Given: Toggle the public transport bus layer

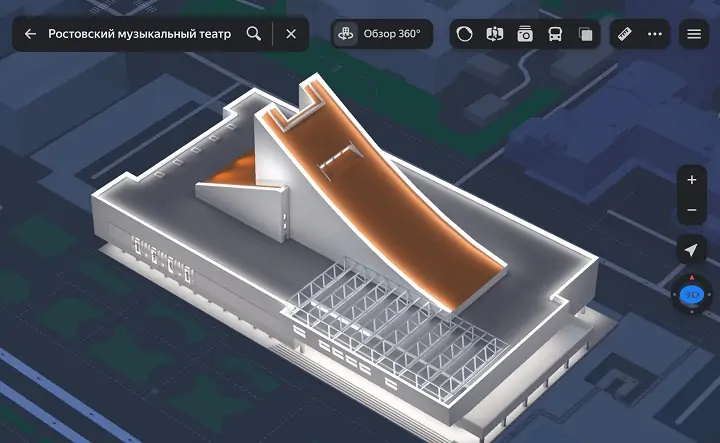Looking at the screenshot, I should point(555,34).
